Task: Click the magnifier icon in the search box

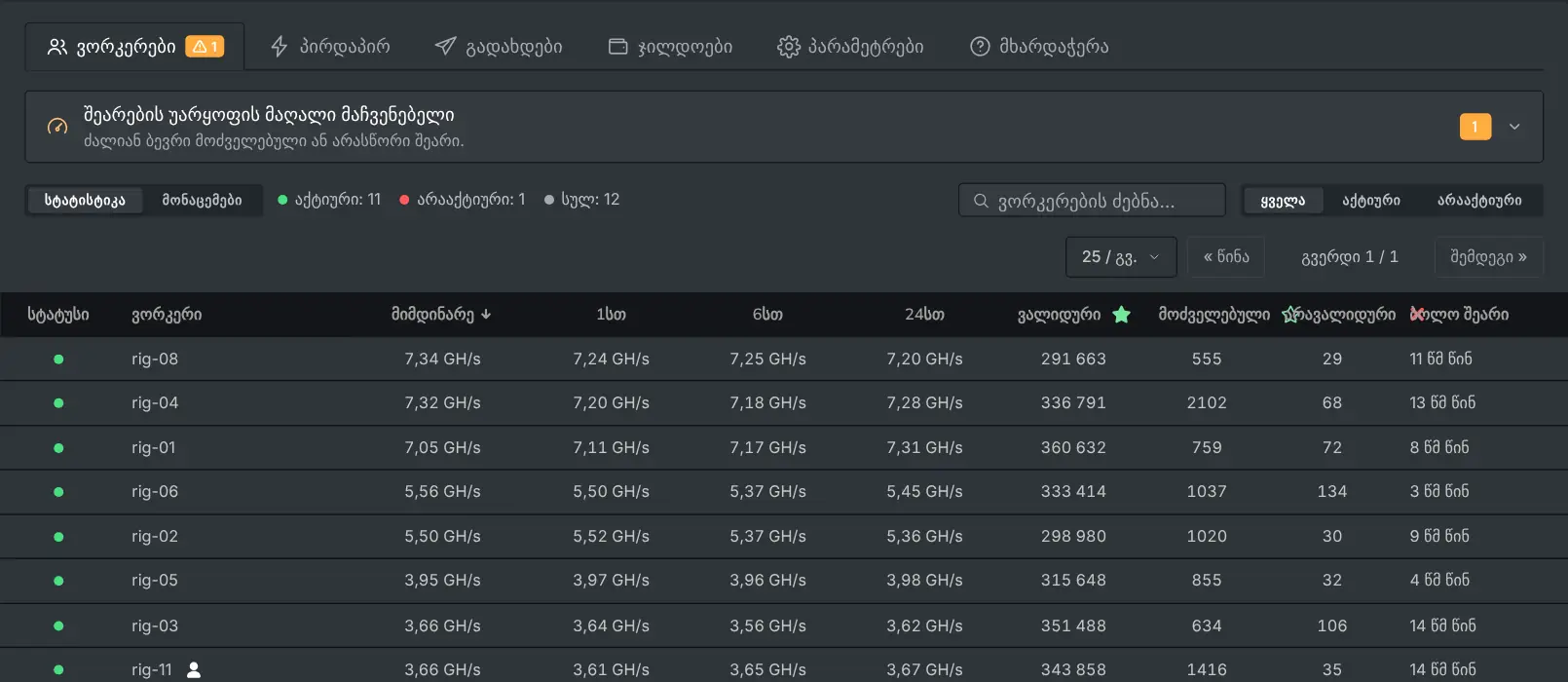Action: 981,201
